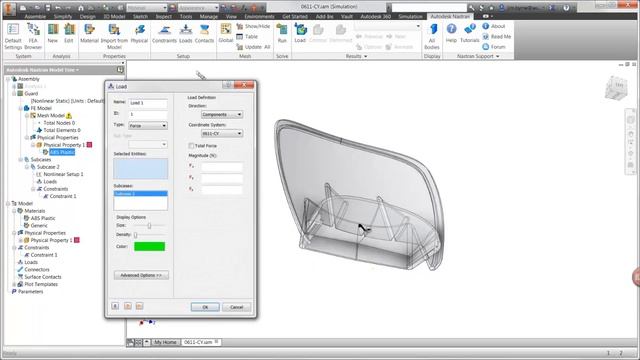Expand the Results panel dropdown arrow
This screenshot has width=640, height=360.
coord(365,56)
